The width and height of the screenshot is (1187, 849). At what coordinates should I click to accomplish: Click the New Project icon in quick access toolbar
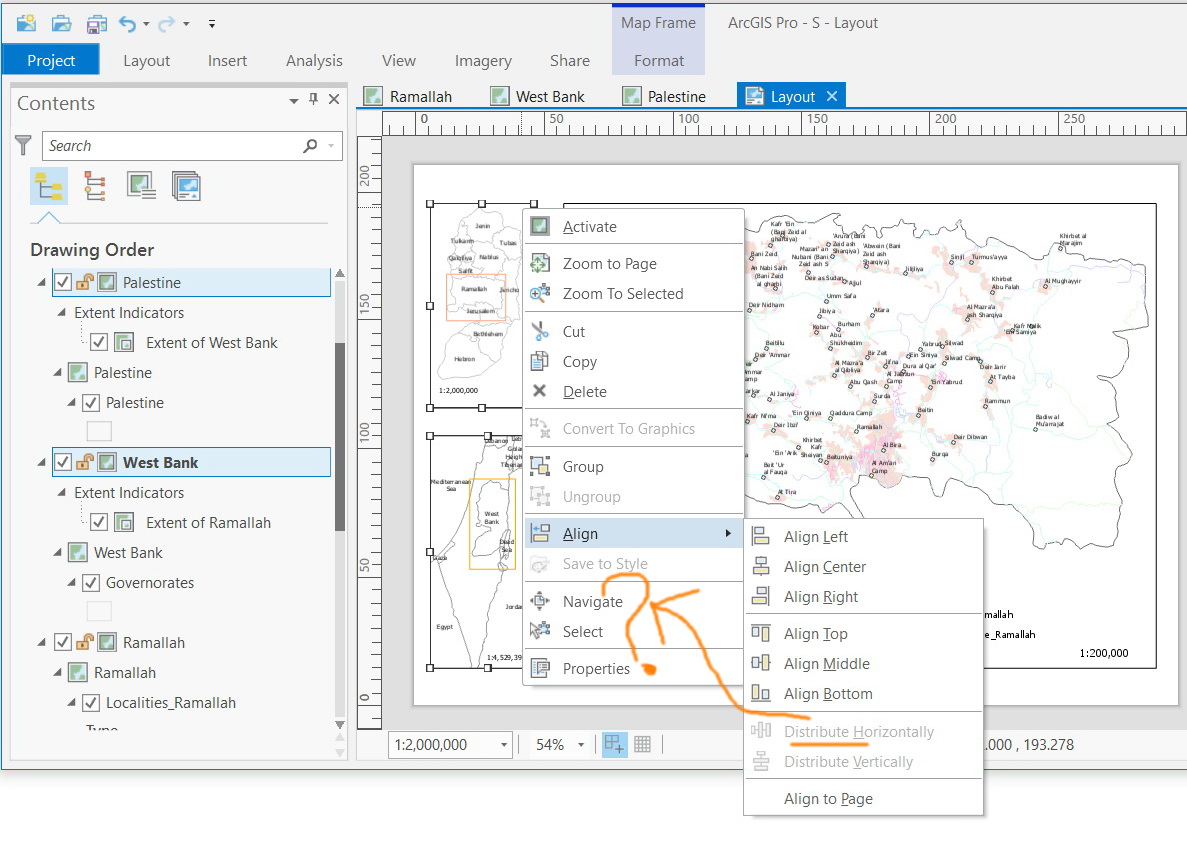(26, 22)
